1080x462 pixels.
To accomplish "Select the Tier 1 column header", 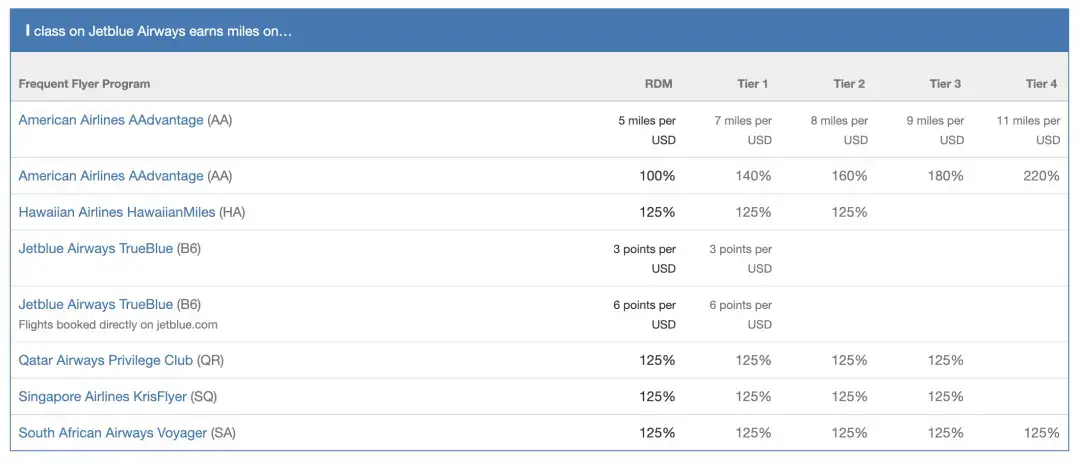I will pos(753,84).
